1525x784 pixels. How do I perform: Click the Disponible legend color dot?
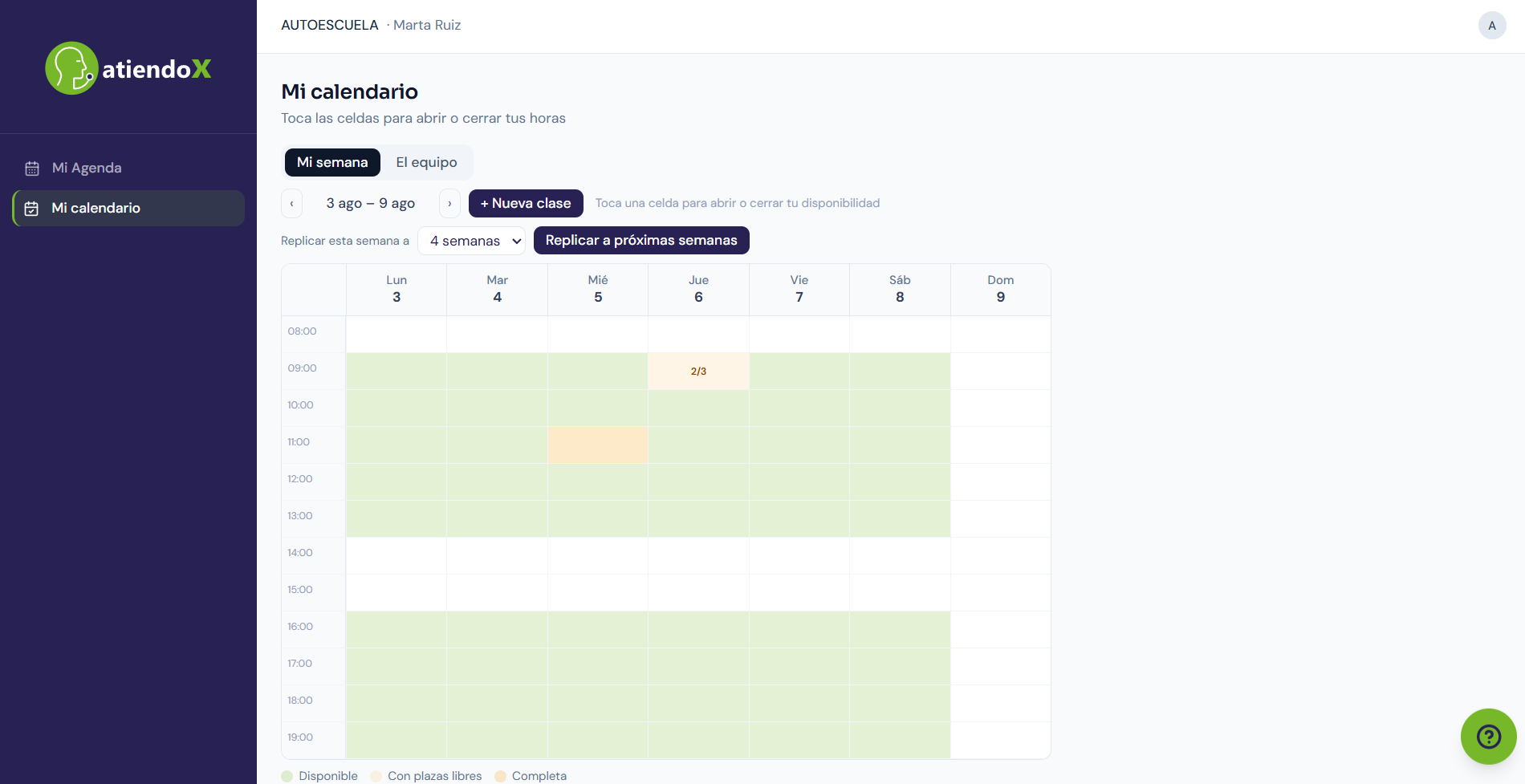287,776
